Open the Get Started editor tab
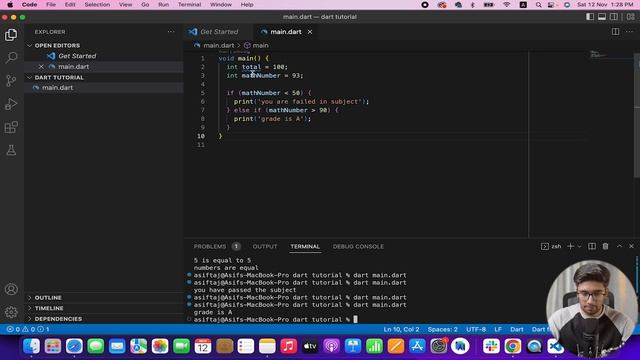This screenshot has width=640, height=360. point(219,32)
